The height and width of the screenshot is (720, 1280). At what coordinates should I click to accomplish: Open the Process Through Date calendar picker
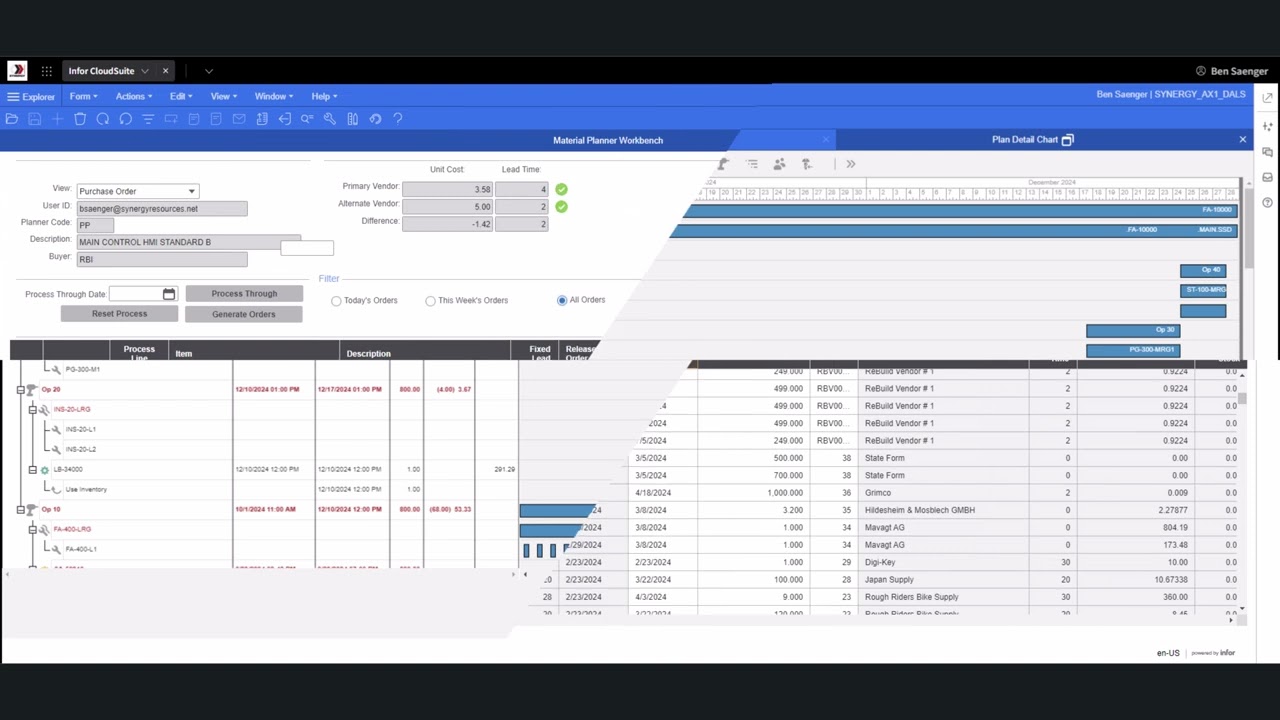click(x=169, y=294)
